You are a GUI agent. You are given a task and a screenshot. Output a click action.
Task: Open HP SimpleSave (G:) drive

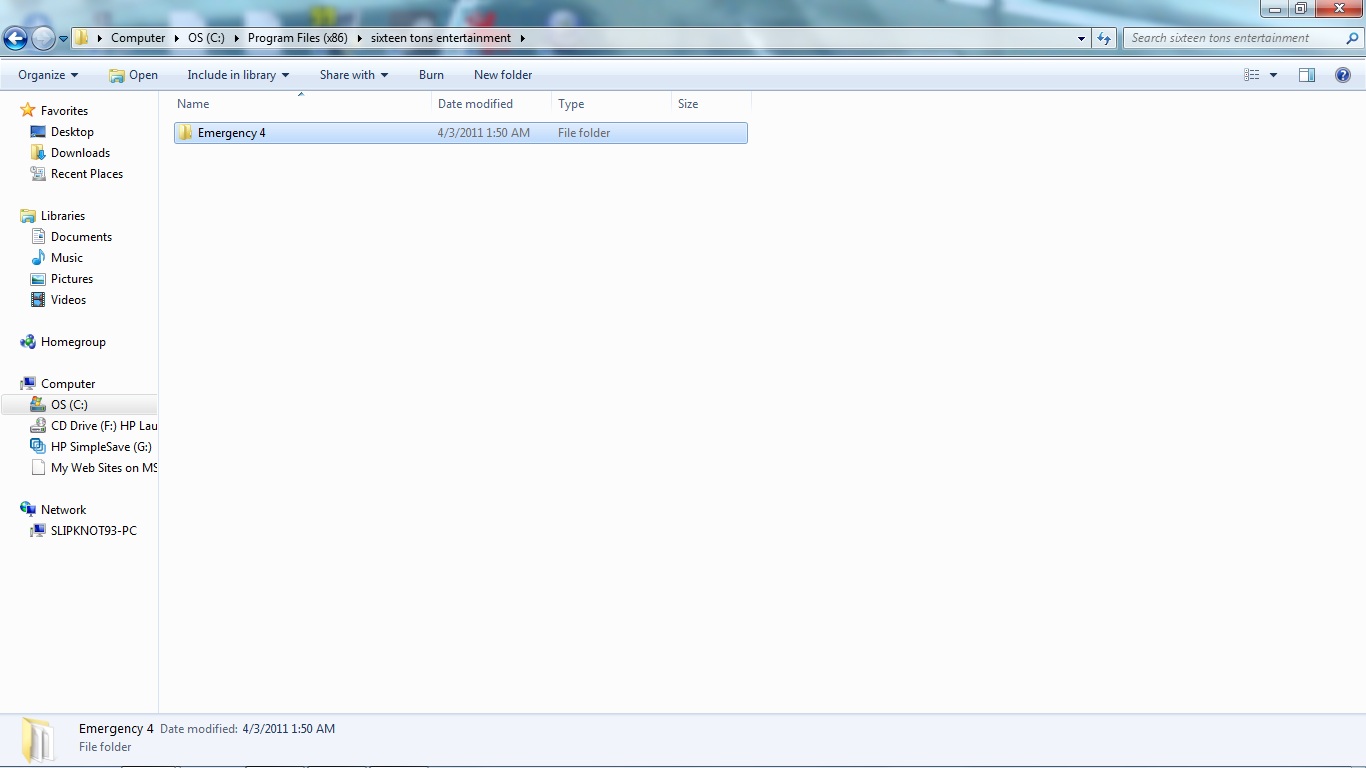101,447
